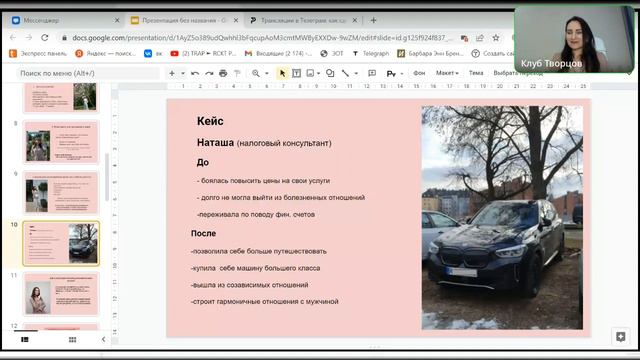
Task: Click the site lock padlock icon
Action: point(64,38)
